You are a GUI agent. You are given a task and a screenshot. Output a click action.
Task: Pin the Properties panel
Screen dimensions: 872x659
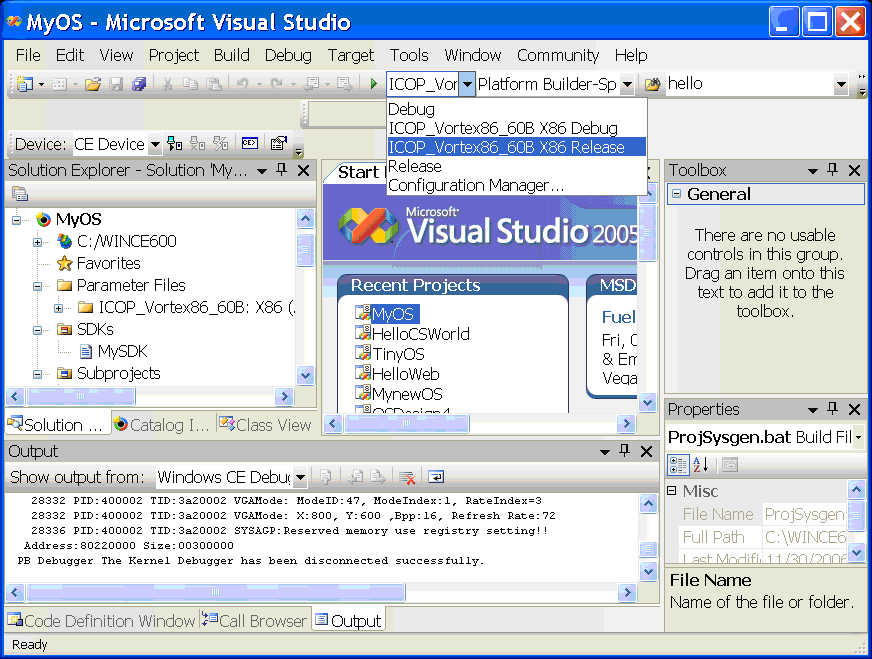click(833, 409)
